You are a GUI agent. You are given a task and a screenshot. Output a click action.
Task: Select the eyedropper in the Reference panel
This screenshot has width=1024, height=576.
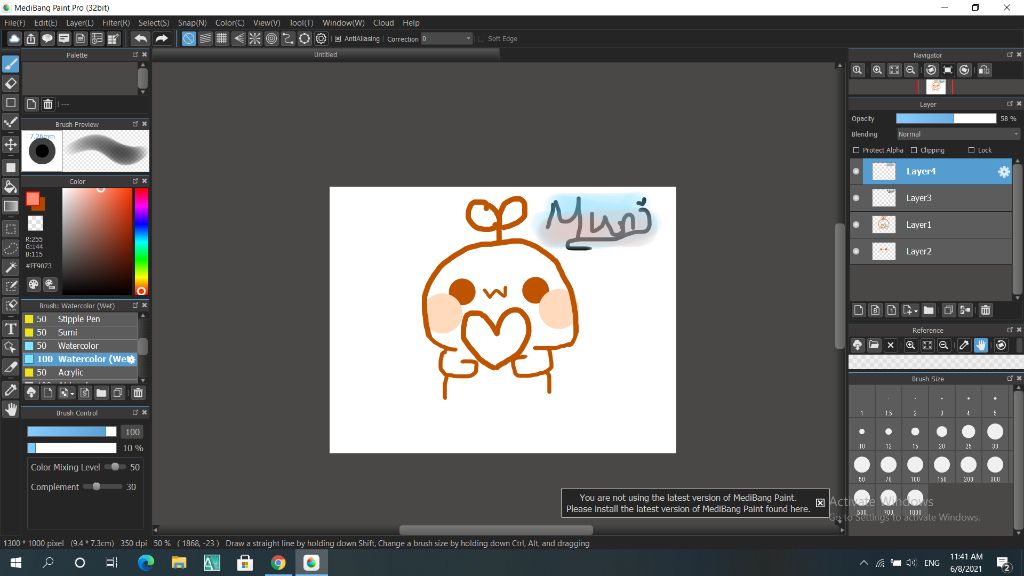click(964, 345)
